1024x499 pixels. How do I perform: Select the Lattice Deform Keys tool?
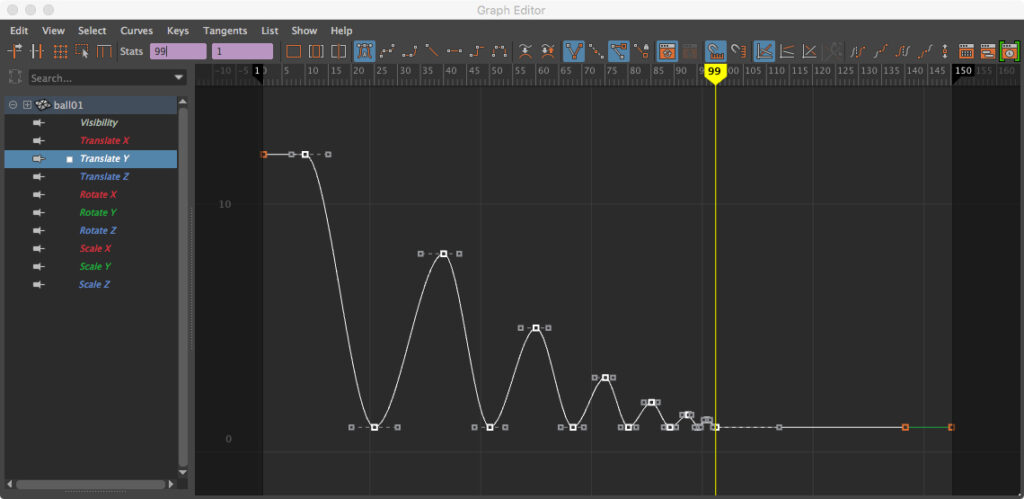pyautogui.click(x=60, y=51)
